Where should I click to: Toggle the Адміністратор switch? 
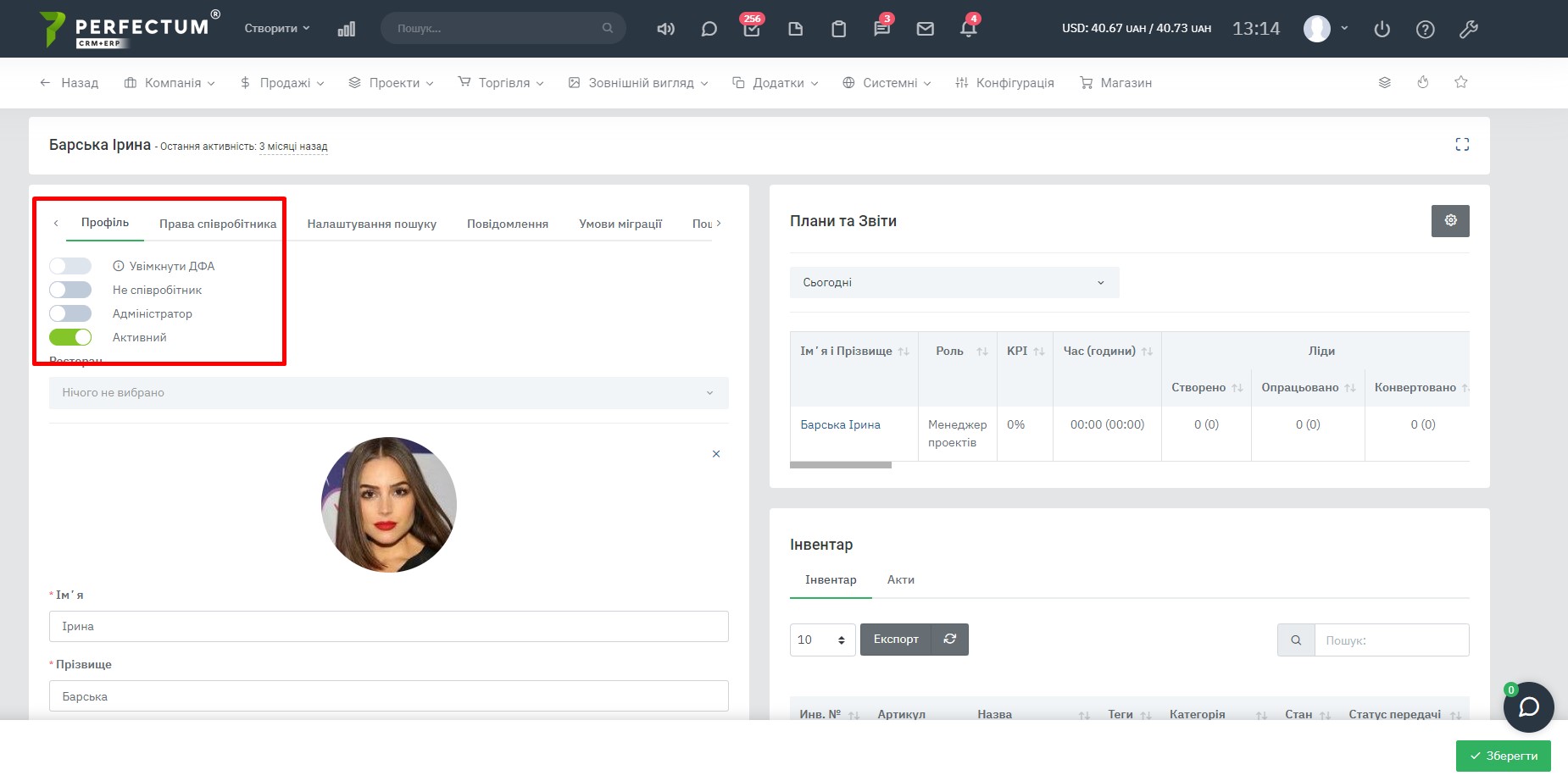pyautogui.click(x=70, y=313)
